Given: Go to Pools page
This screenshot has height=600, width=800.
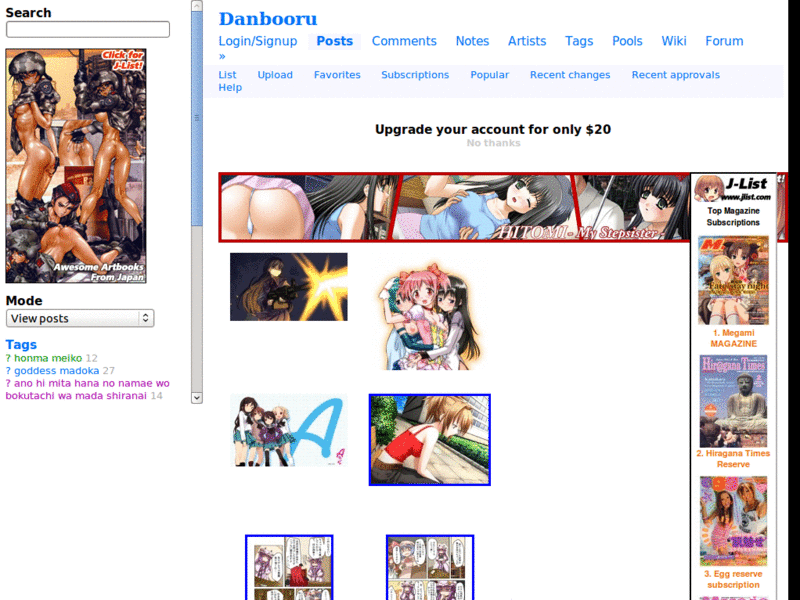Looking at the screenshot, I should tap(627, 41).
